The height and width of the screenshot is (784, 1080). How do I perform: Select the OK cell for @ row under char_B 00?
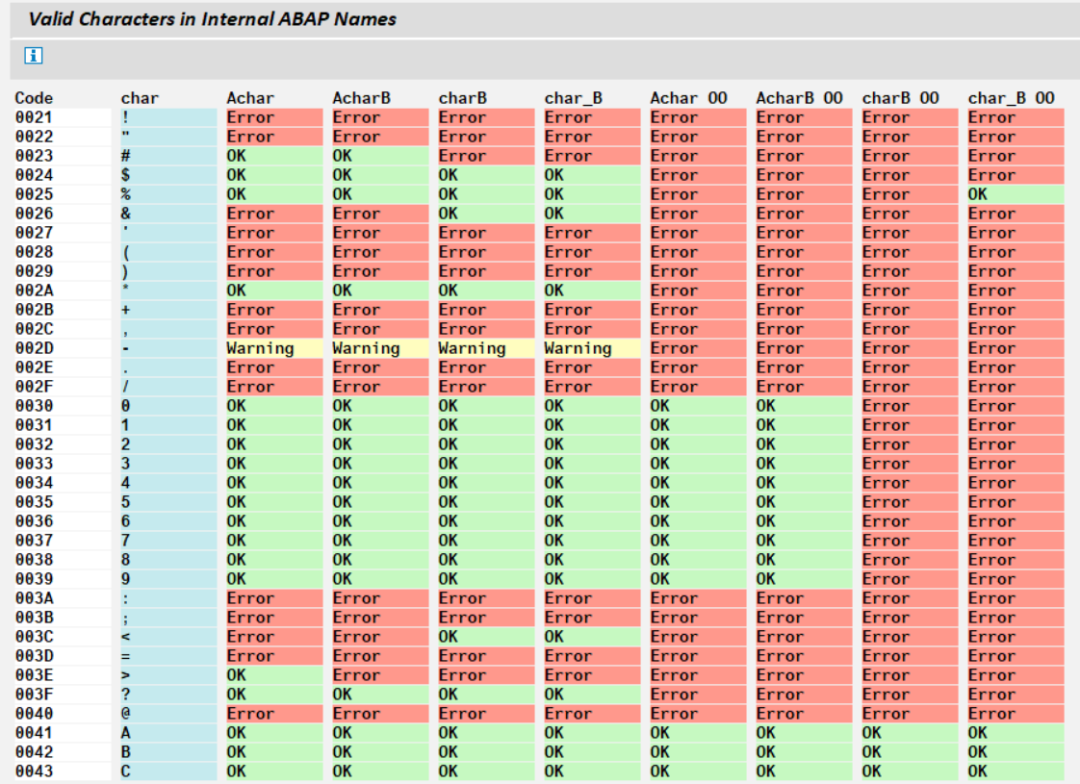[1015, 713]
